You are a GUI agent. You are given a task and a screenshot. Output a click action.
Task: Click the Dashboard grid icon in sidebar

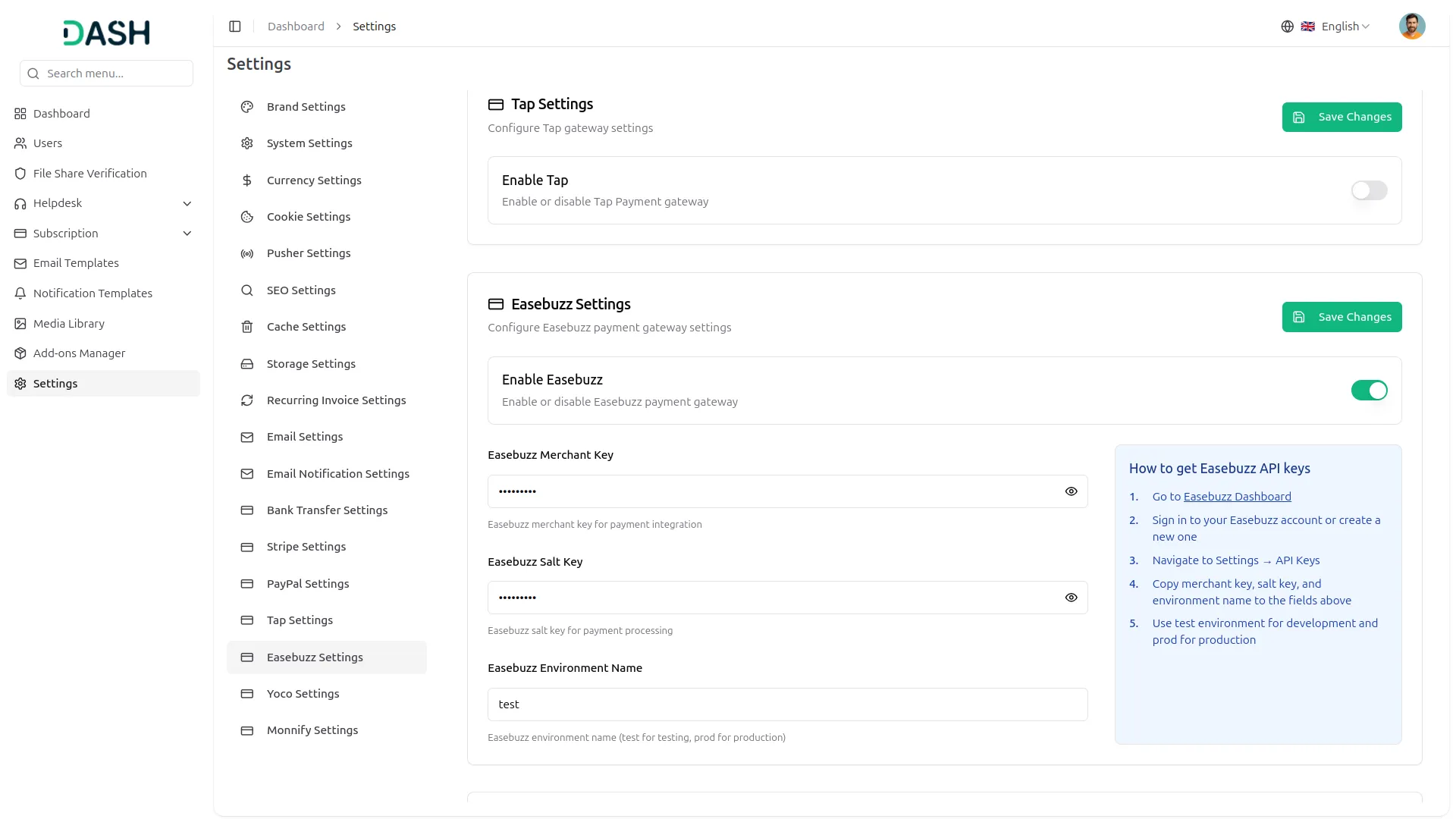(x=20, y=114)
